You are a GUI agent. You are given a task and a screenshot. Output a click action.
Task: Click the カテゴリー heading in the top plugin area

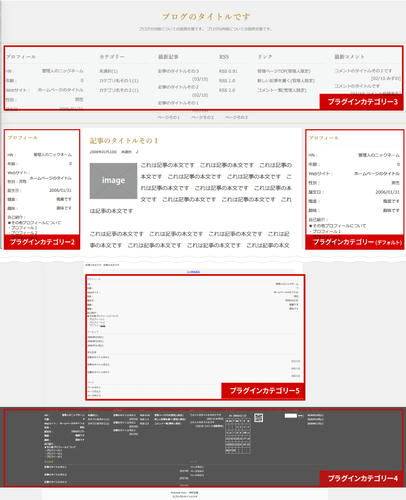coord(112,57)
